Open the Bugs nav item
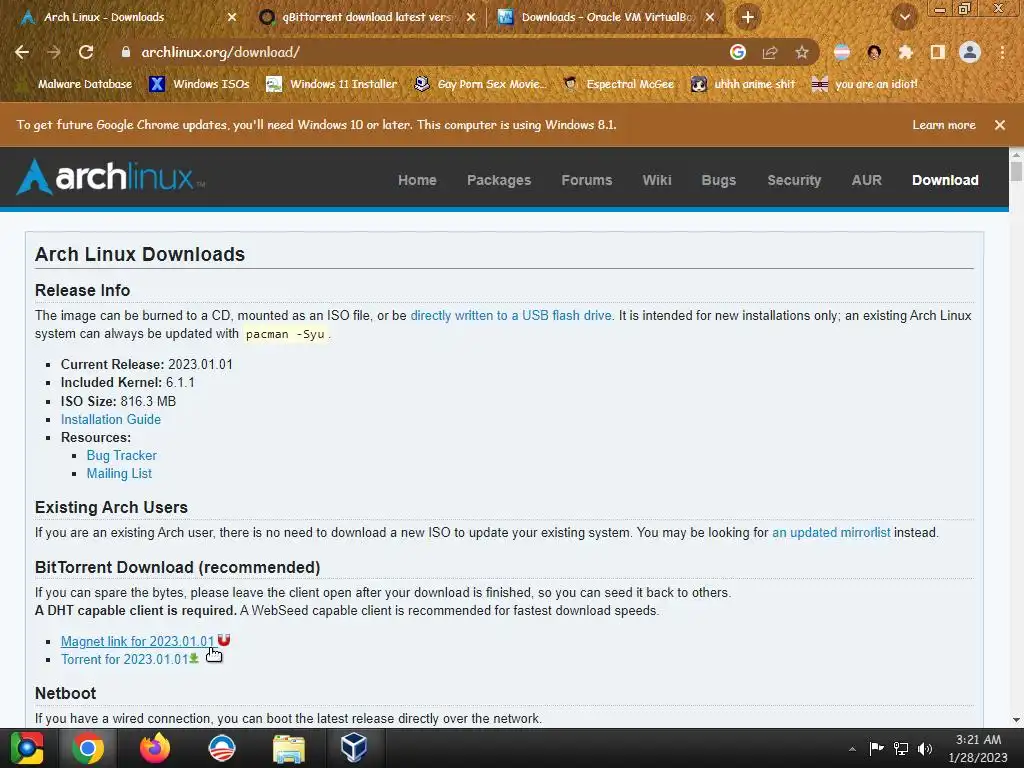This screenshot has height=768, width=1024. tap(719, 180)
